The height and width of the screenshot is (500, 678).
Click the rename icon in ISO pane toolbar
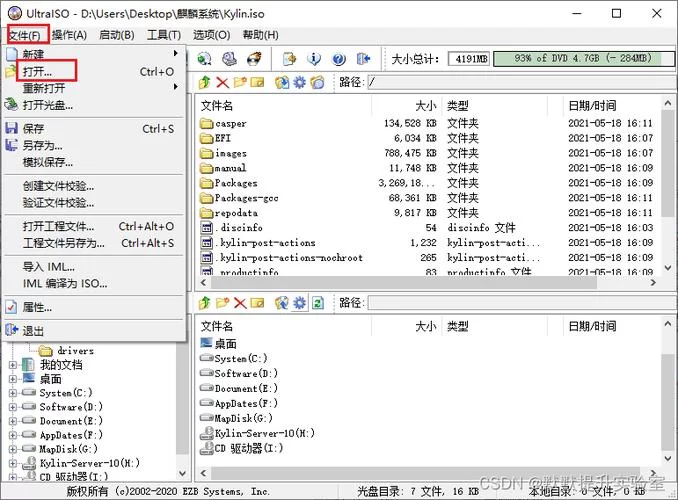pyautogui.click(x=257, y=82)
